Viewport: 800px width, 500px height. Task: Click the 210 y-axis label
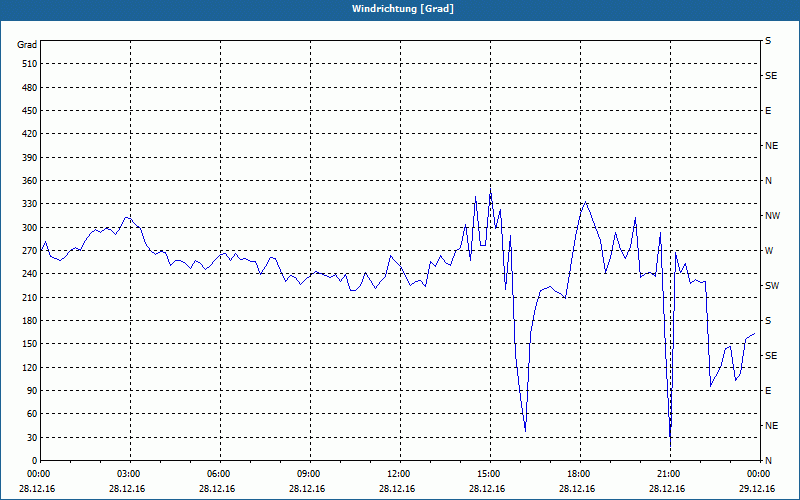point(30,297)
